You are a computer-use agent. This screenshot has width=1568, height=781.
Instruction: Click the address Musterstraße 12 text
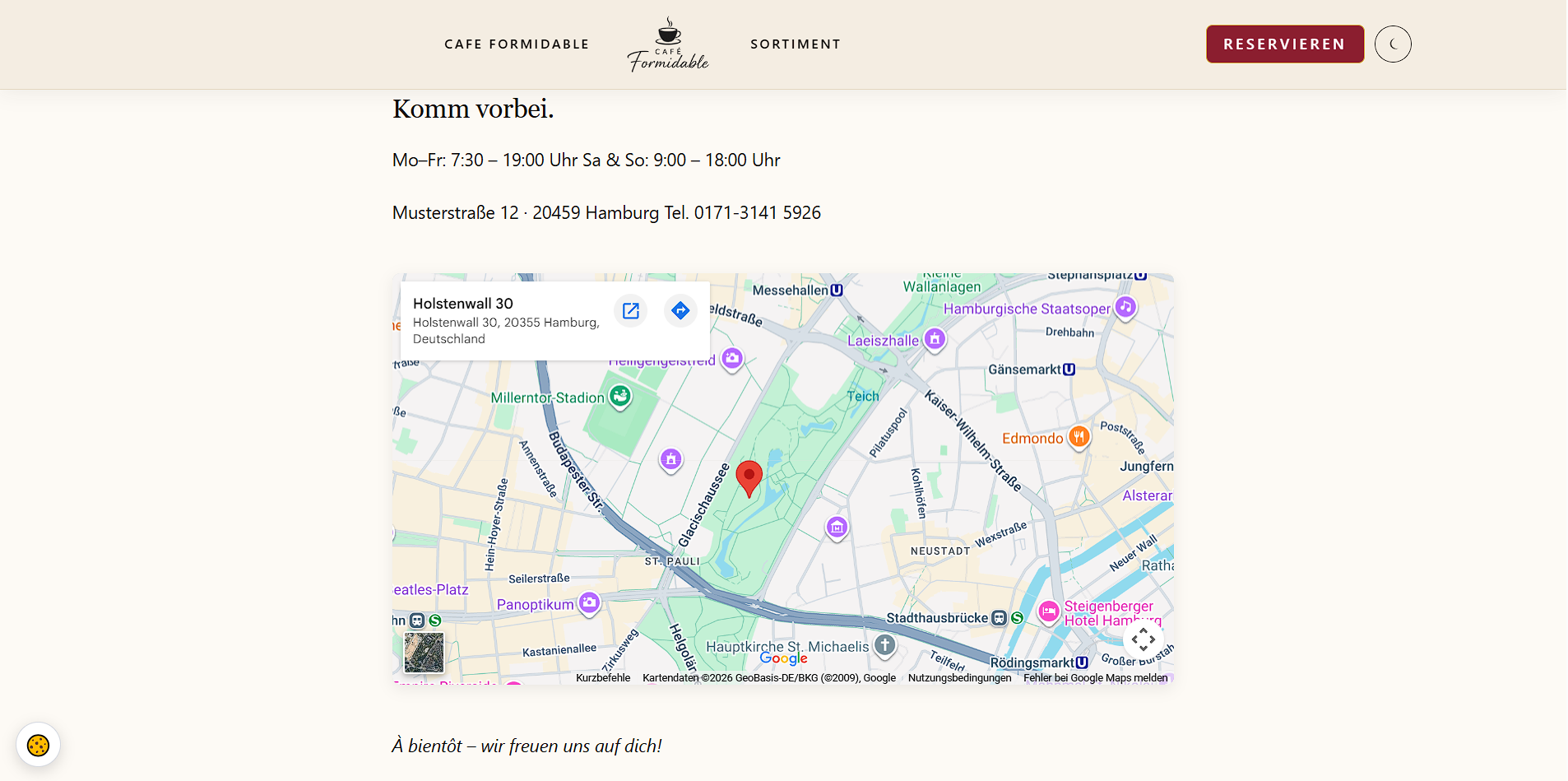click(456, 213)
